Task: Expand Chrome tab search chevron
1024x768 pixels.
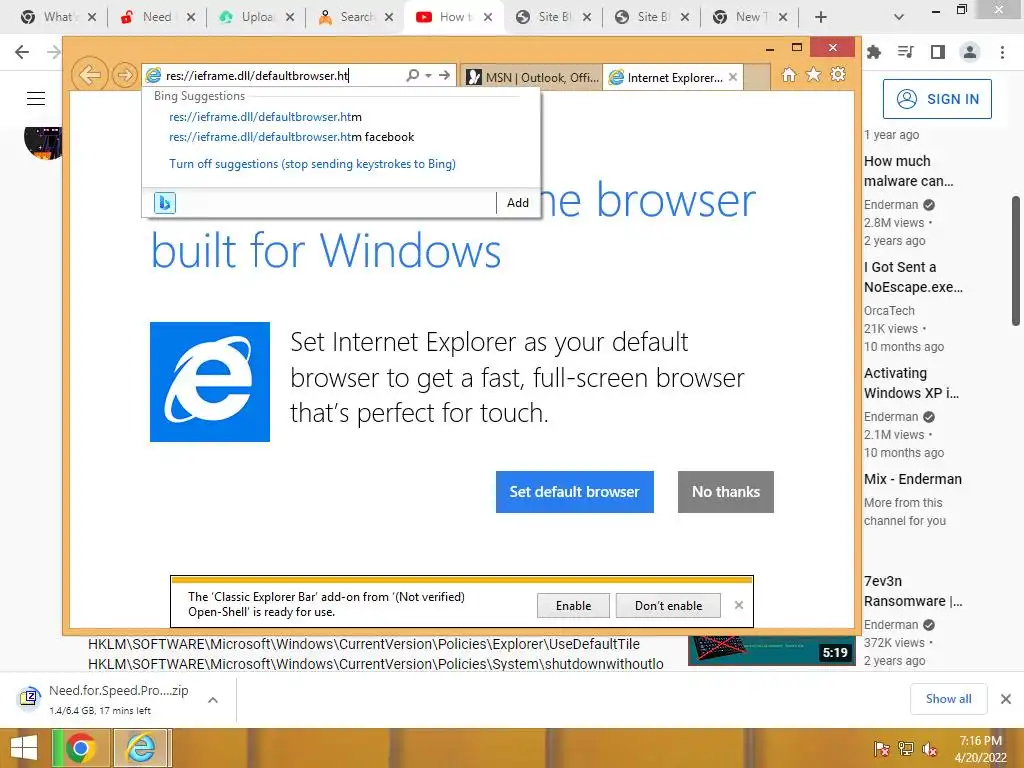Action: point(899,17)
